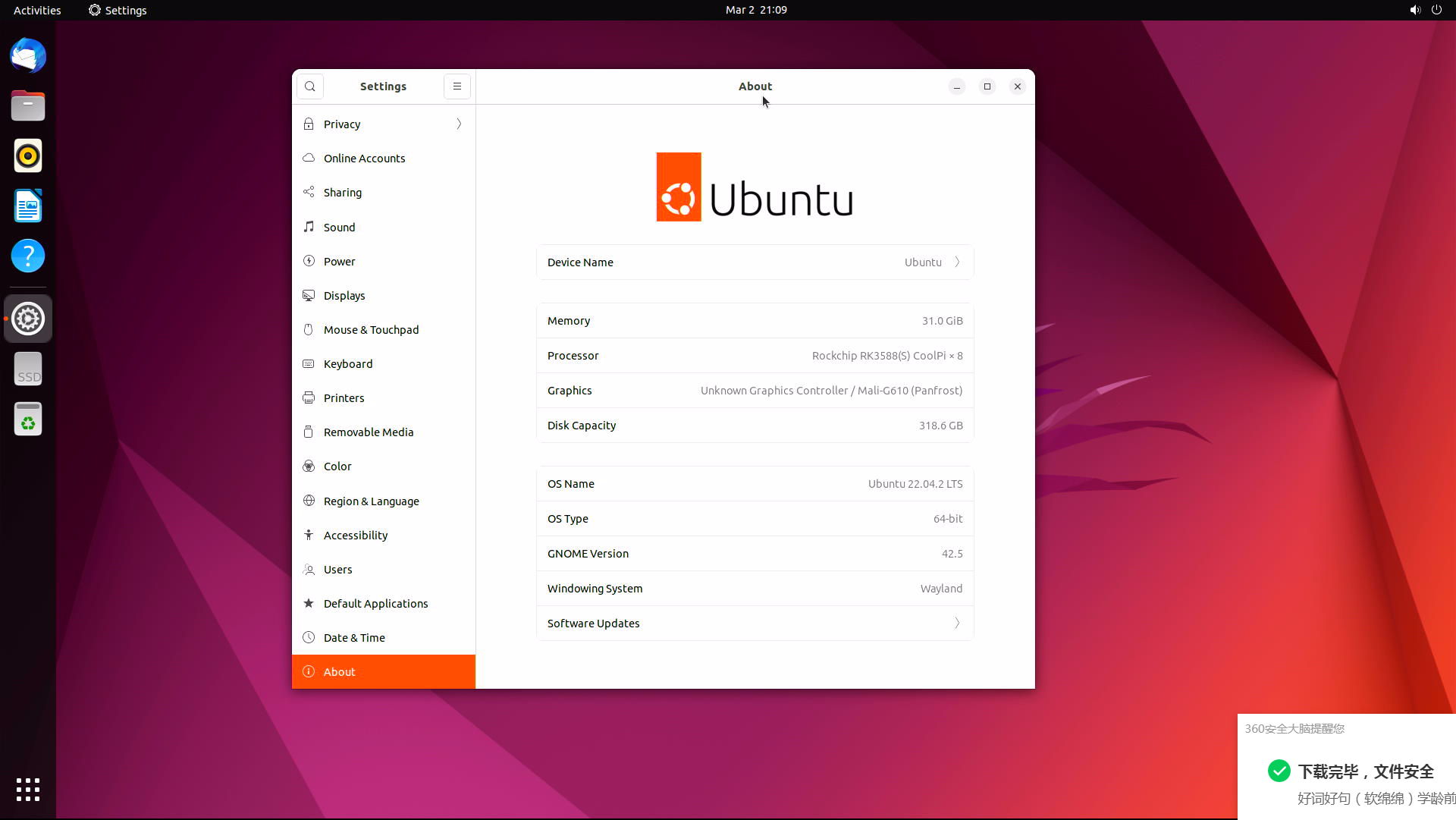
Task: Click the Privacy lock icon
Action: (309, 124)
